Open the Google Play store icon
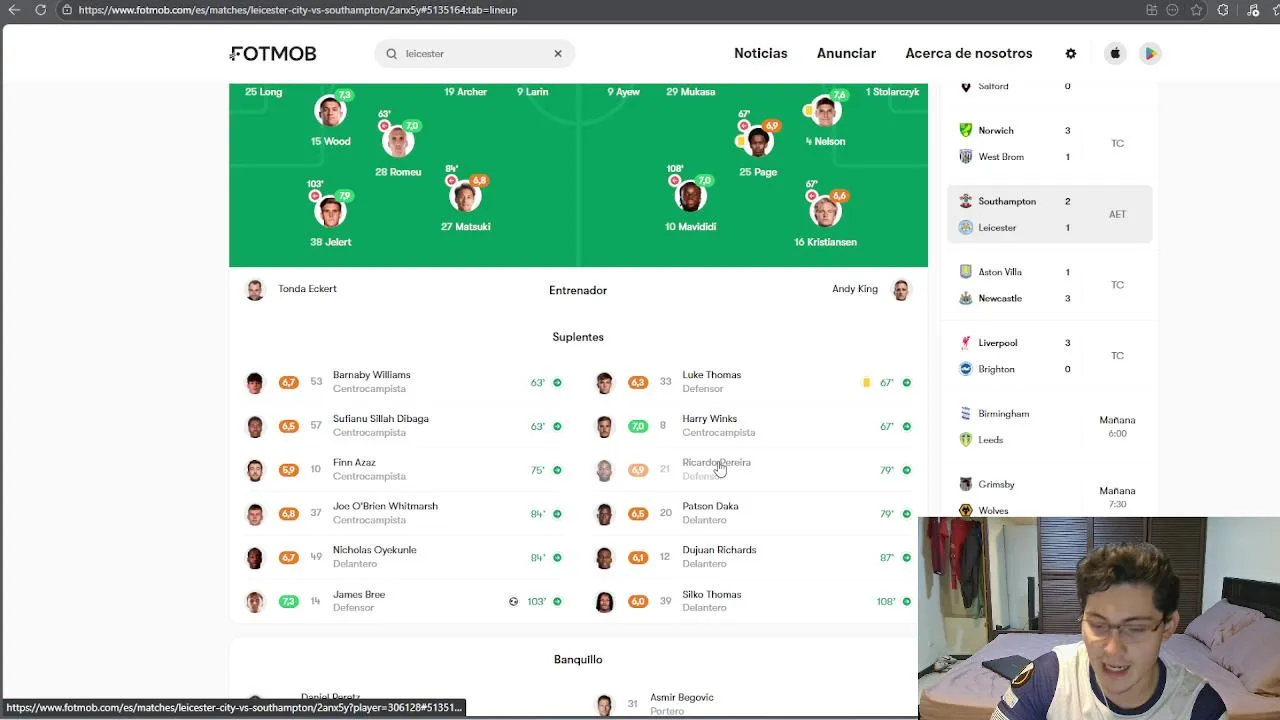The image size is (1280, 720). [1150, 54]
